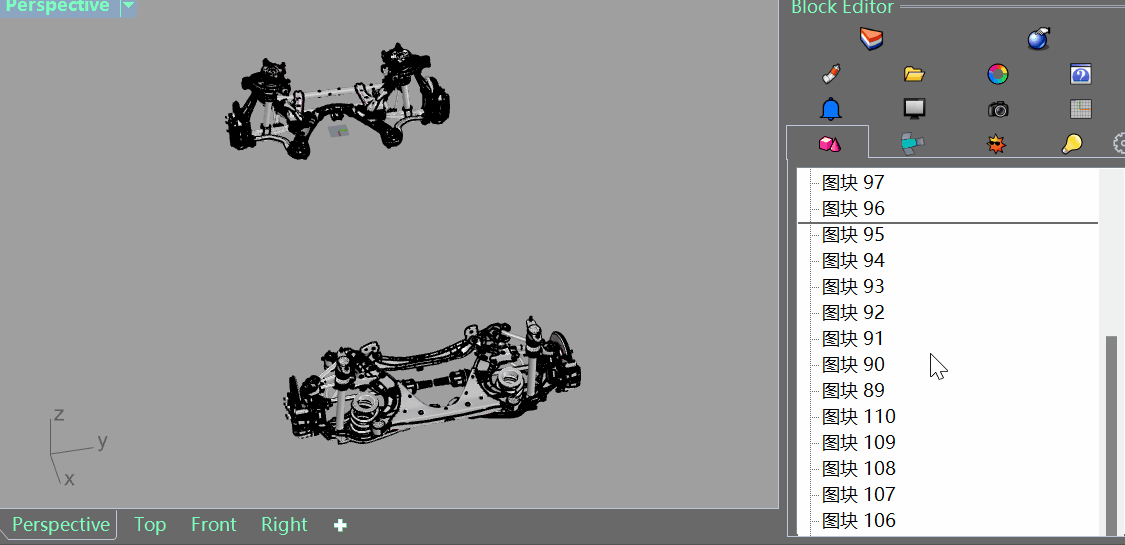The width and height of the screenshot is (1125, 545).
Task: Click the color wheel icon
Action: click(x=997, y=74)
